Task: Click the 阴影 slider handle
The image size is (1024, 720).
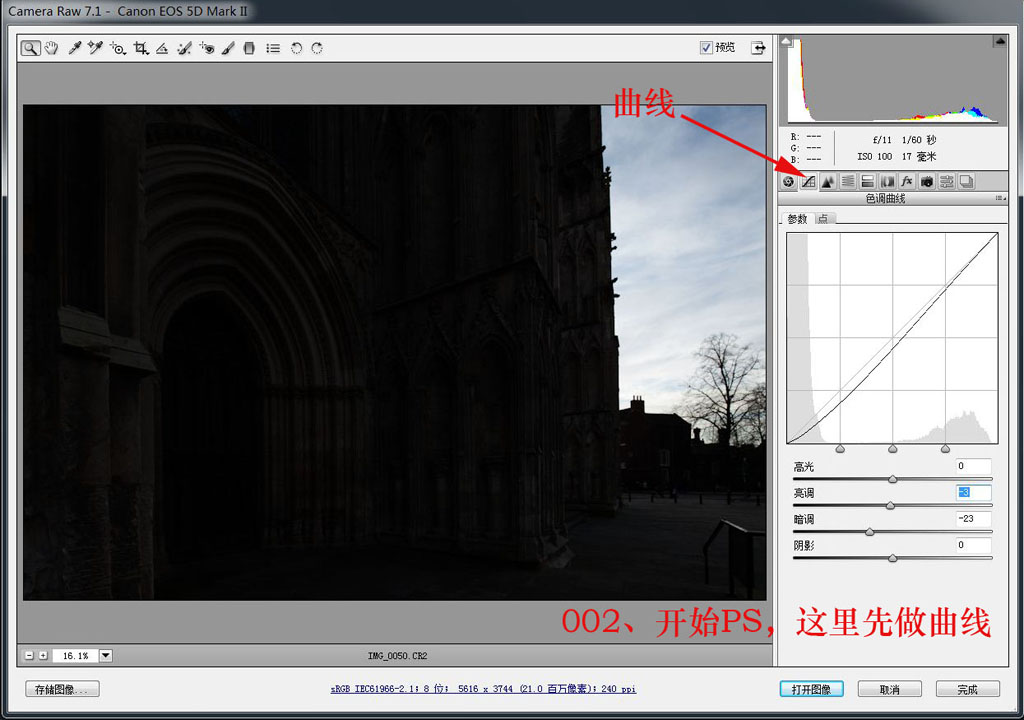Action: pos(893,558)
